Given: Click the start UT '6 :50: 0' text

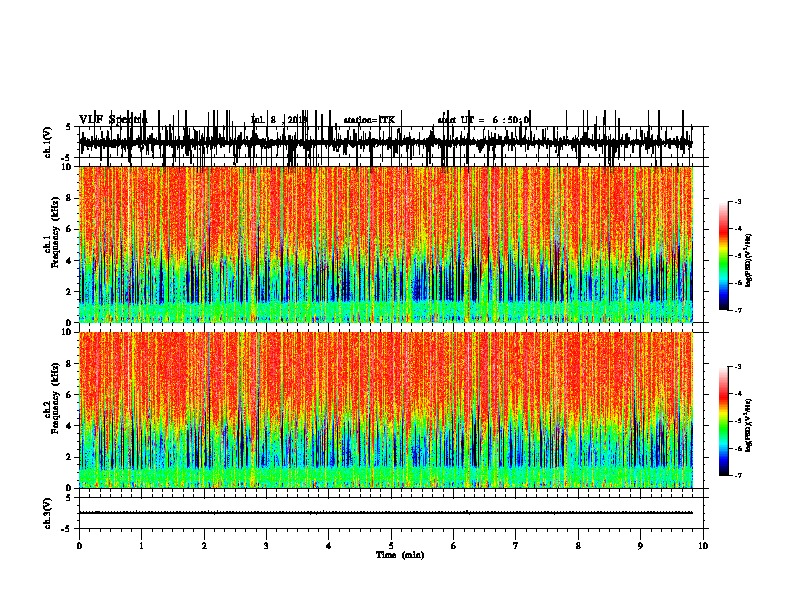Looking at the screenshot, I should point(511,120).
